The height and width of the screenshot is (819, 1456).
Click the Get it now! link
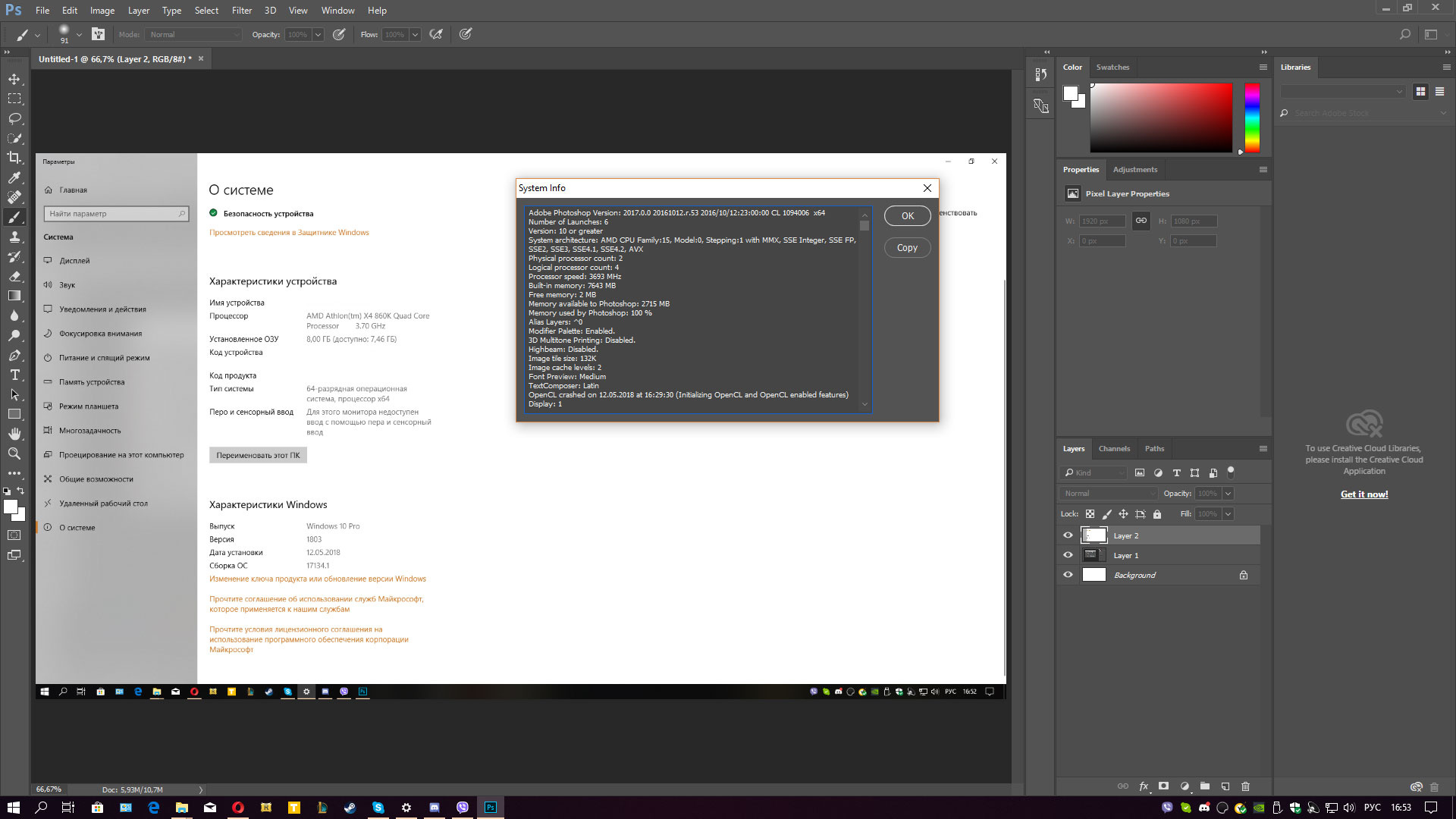[1364, 494]
